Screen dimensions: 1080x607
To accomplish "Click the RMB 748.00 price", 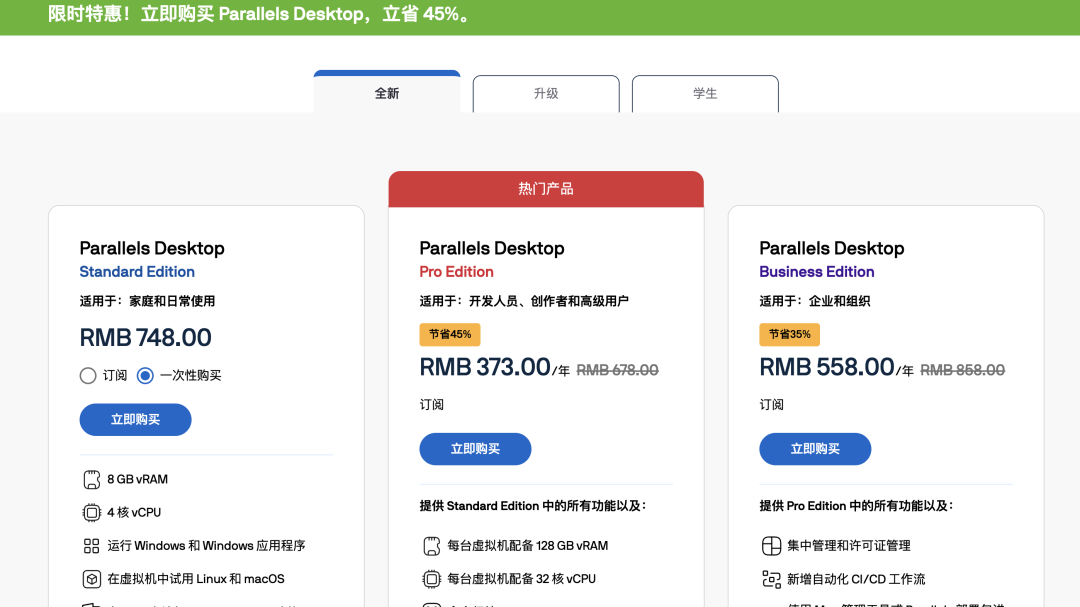I will 145,338.
